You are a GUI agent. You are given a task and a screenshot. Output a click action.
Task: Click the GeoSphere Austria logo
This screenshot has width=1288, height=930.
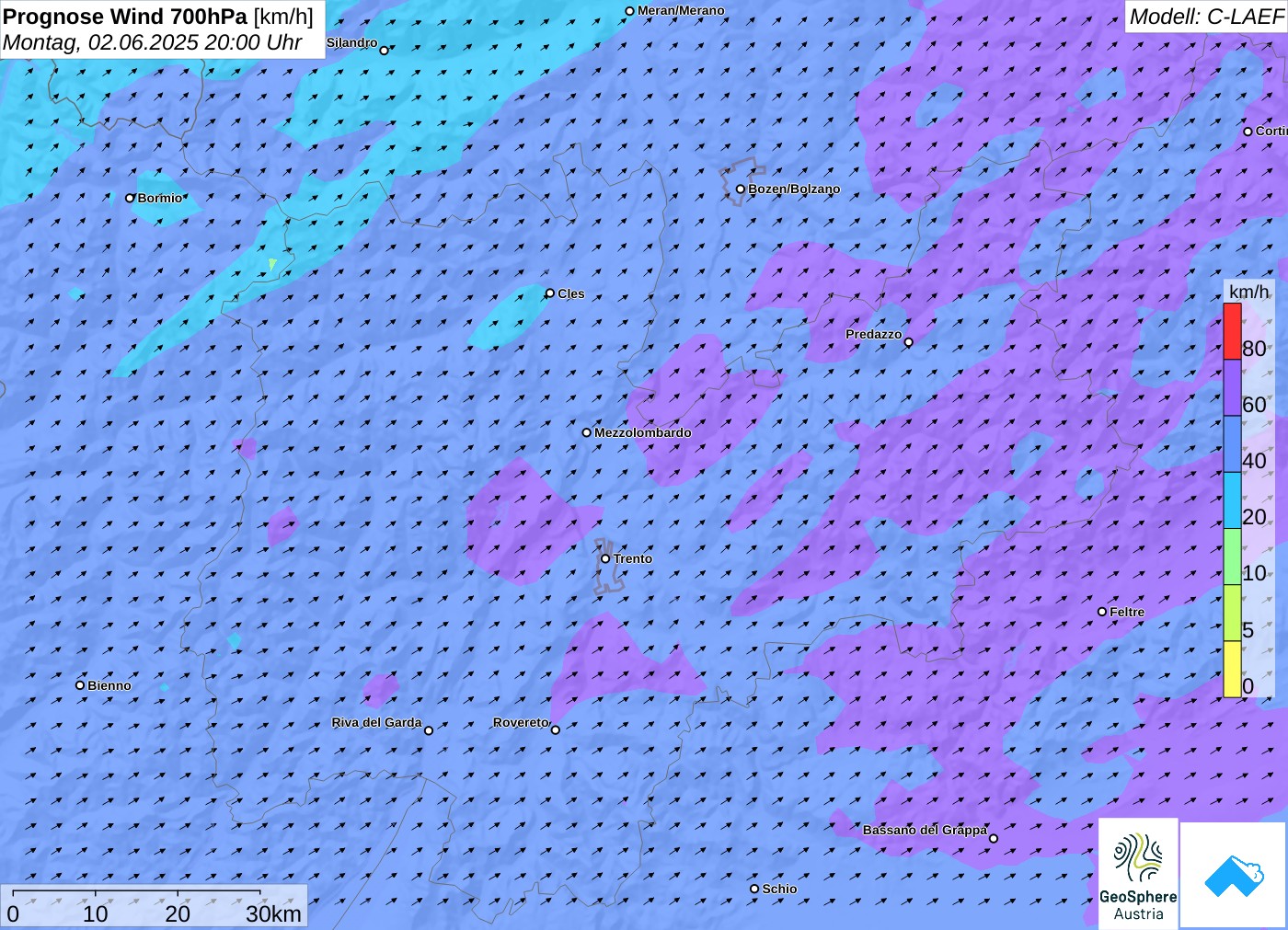tap(1138, 874)
